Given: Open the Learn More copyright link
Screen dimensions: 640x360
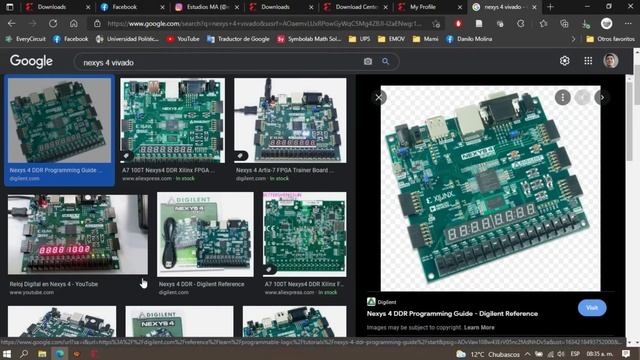Looking at the screenshot, I should click(x=479, y=327).
